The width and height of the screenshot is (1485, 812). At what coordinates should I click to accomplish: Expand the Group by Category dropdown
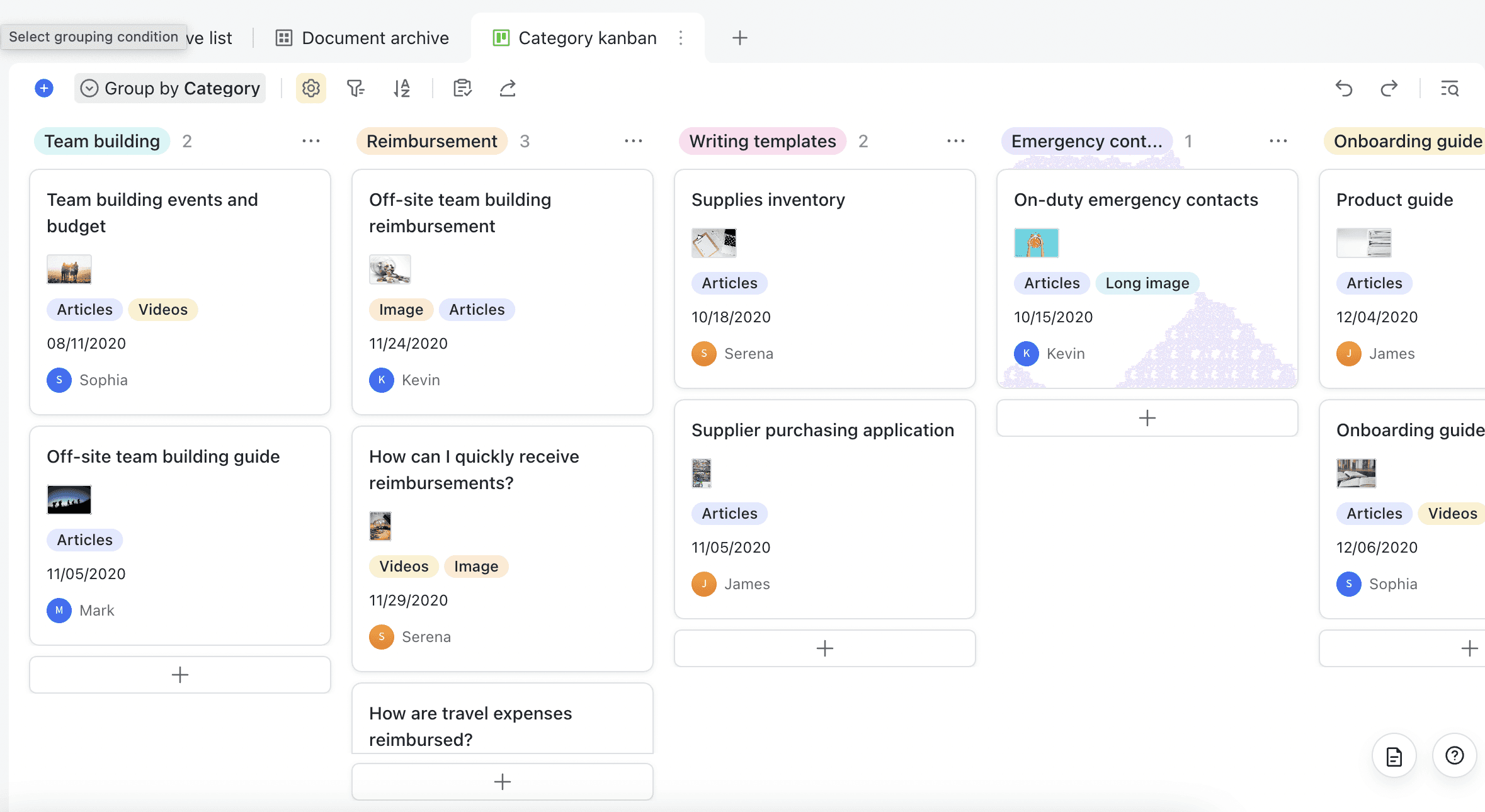click(x=170, y=88)
